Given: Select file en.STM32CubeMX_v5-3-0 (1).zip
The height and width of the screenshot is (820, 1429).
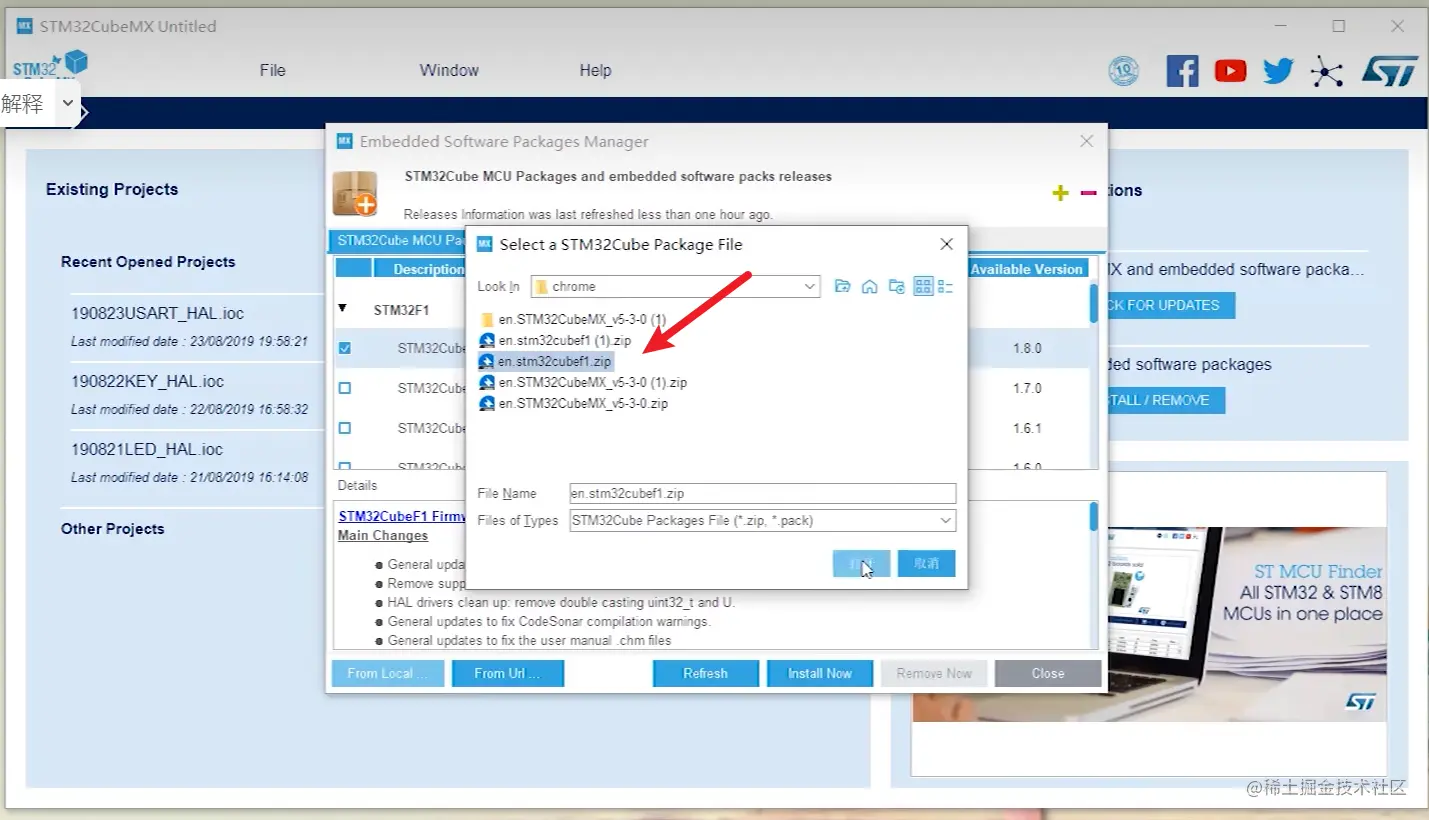Looking at the screenshot, I should tap(583, 382).
